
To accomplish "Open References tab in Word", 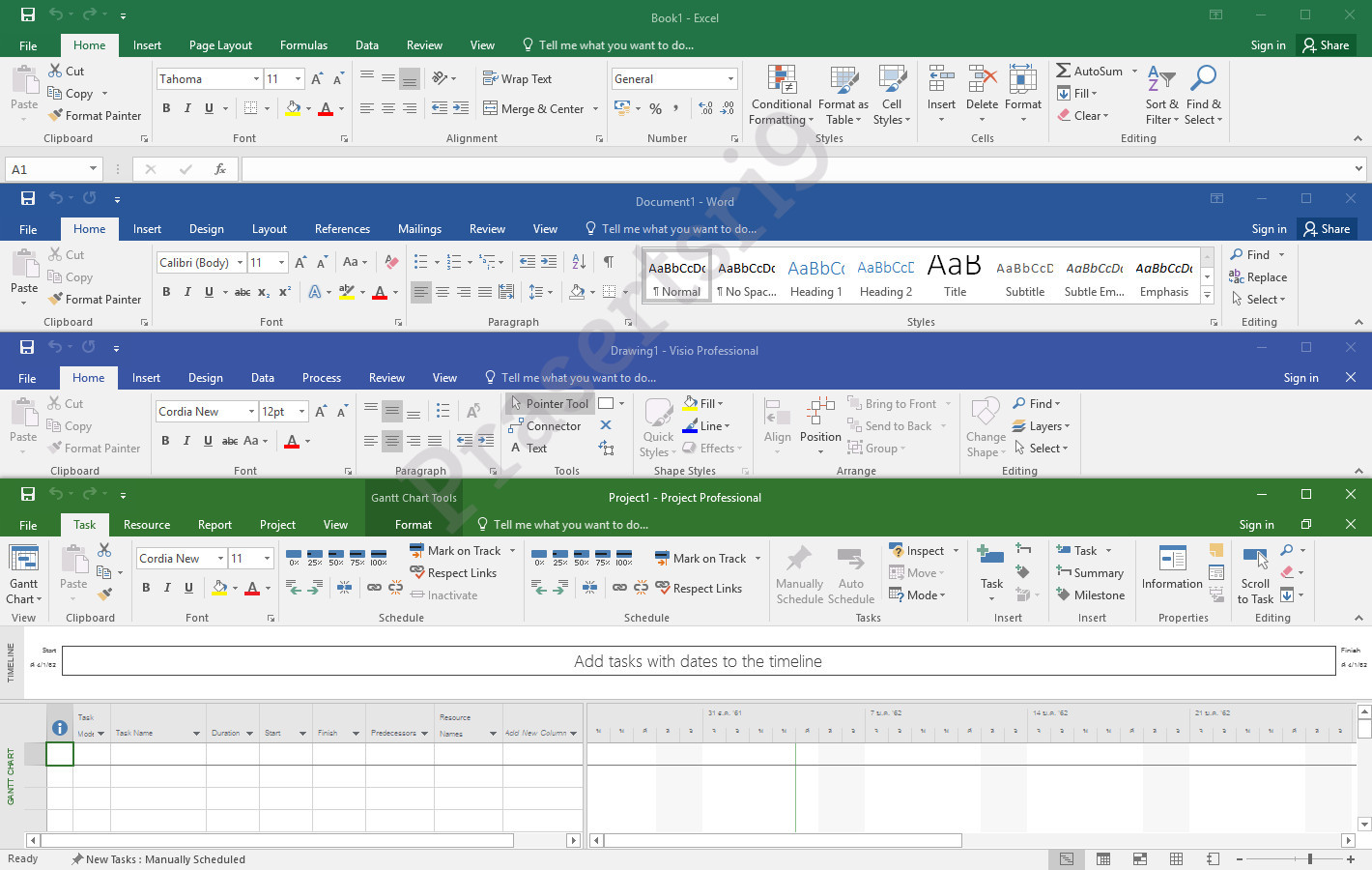I will [342, 229].
